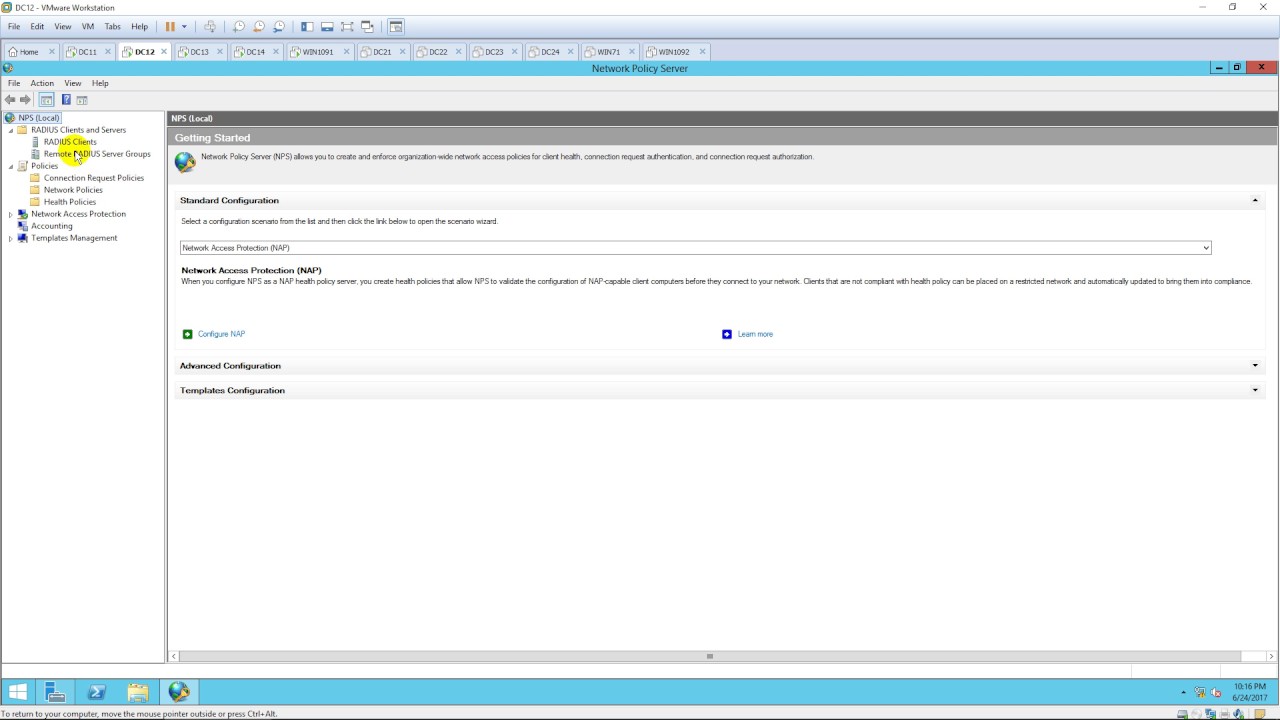Expand the Network Access Protection node arrow
Viewport: 1280px width, 720px height.
click(x=11, y=214)
